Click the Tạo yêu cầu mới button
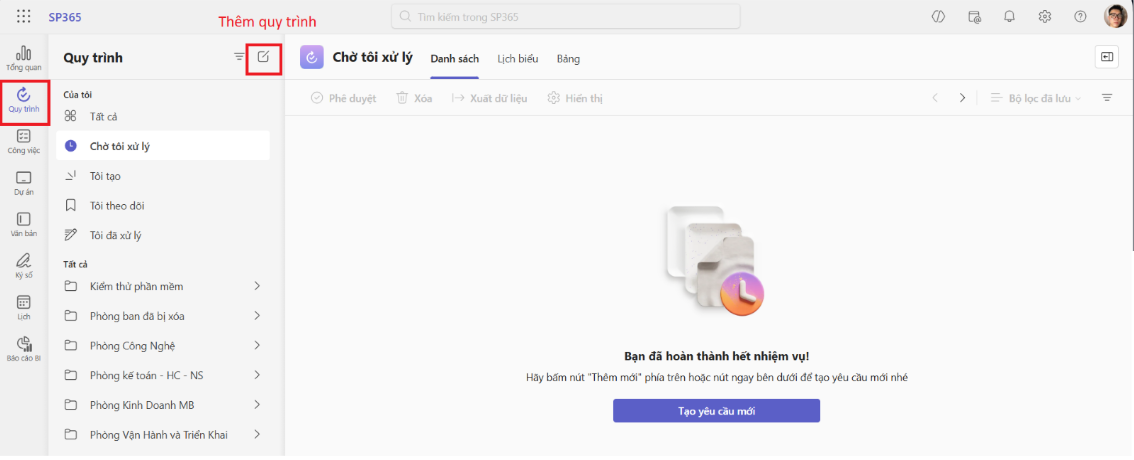1134x460 pixels. pos(716,411)
